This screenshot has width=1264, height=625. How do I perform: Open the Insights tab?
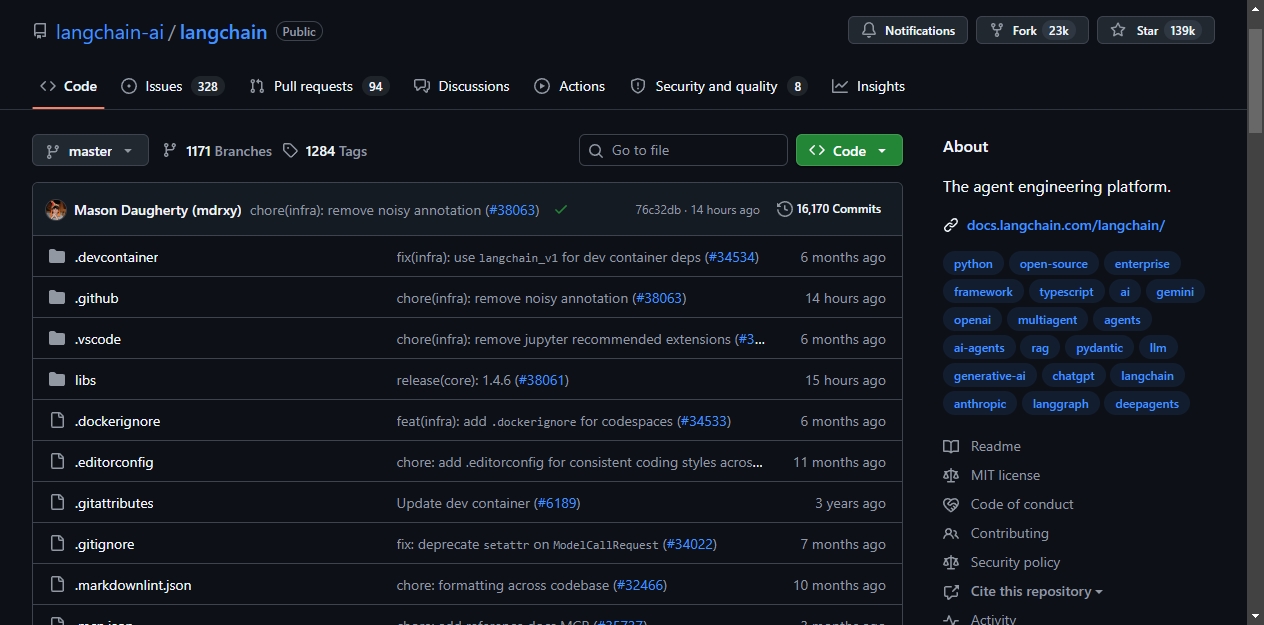tap(868, 86)
